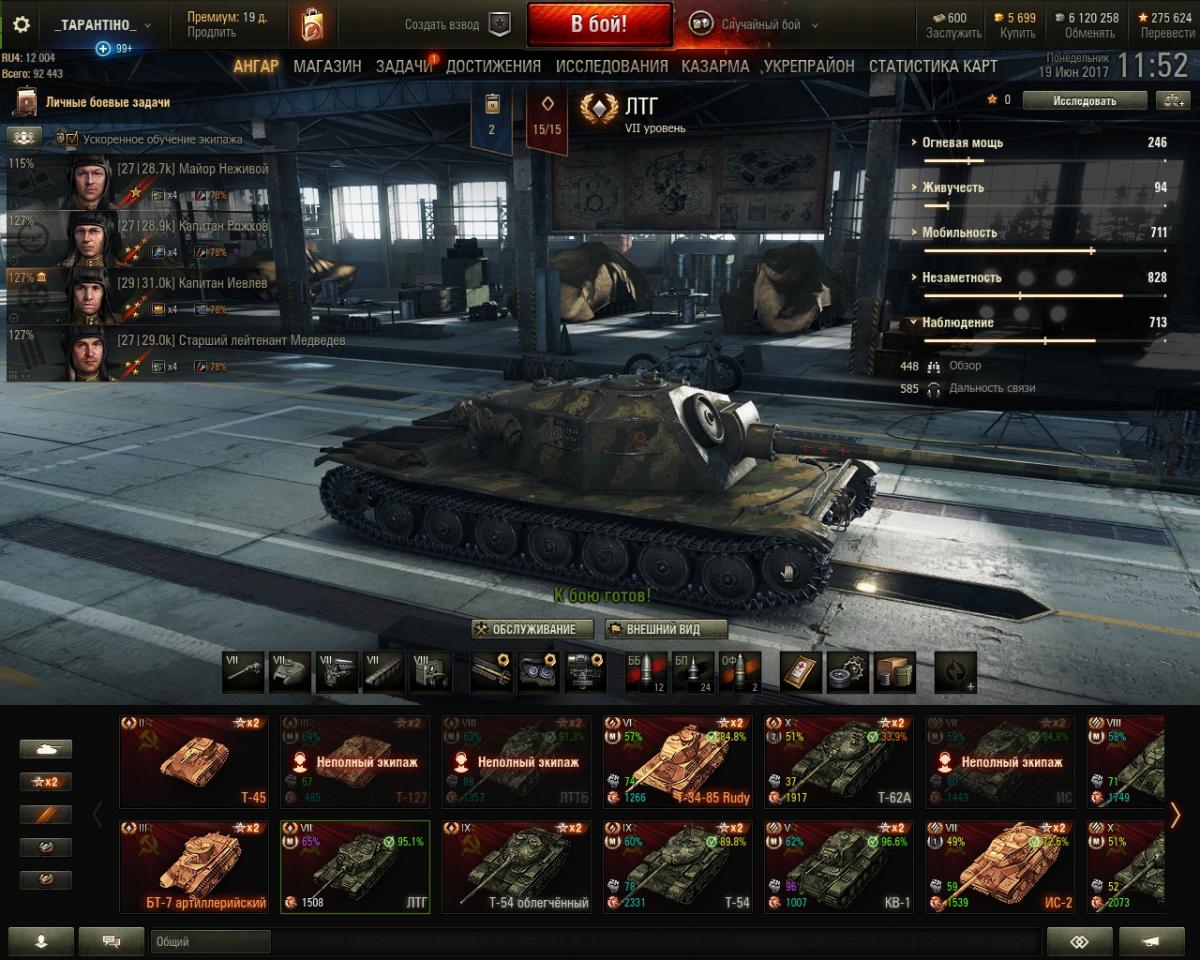Click the vehicle comparison scales icon
Viewport: 1200px width, 960px height.
tap(1171, 100)
